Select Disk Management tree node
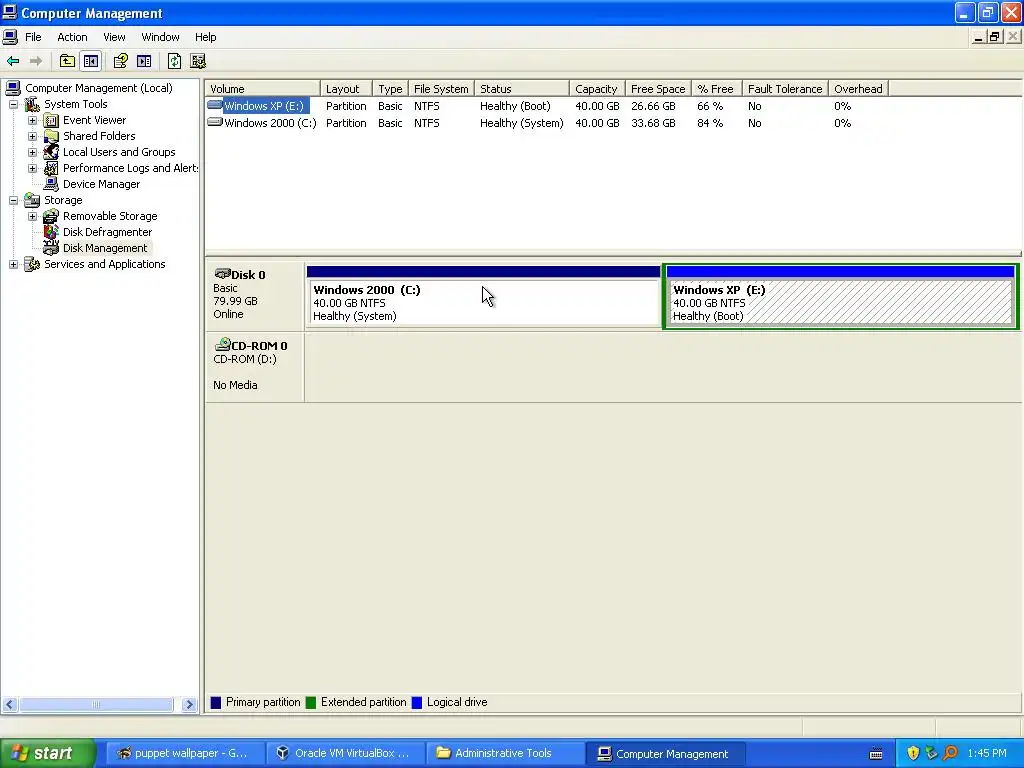1024x768 pixels. click(x=104, y=248)
